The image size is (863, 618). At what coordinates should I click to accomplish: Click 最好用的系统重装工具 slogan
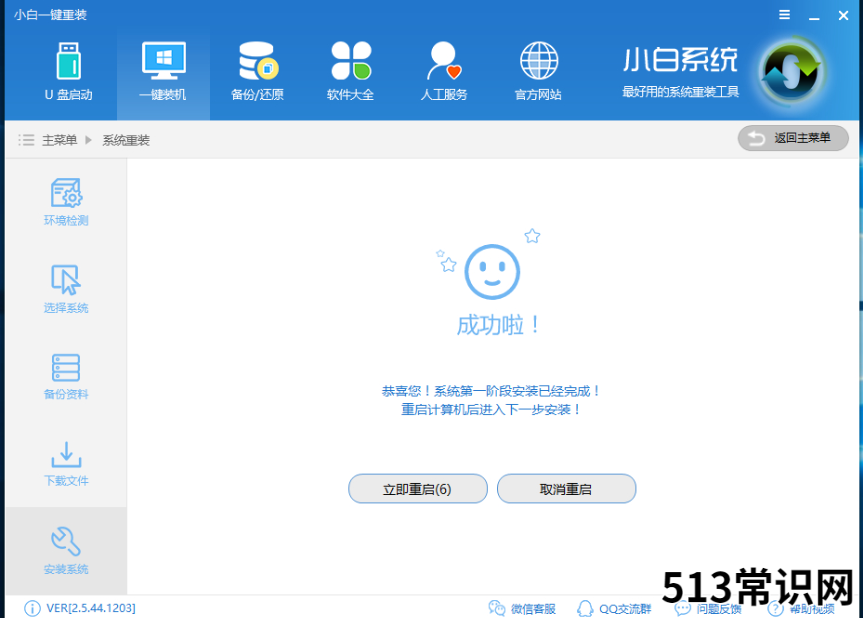(680, 92)
